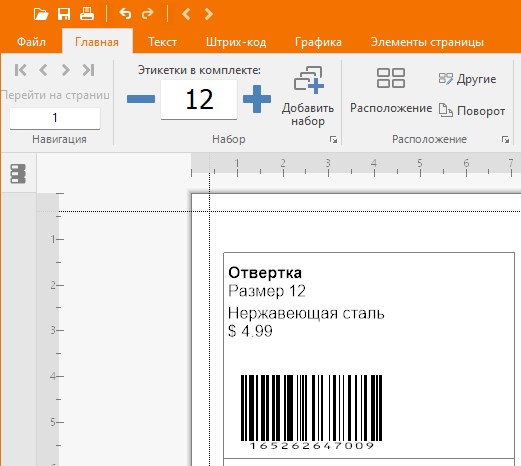Viewport: 521px width, 466px height.
Task: Click the Поворот rotation button
Action: [472, 111]
